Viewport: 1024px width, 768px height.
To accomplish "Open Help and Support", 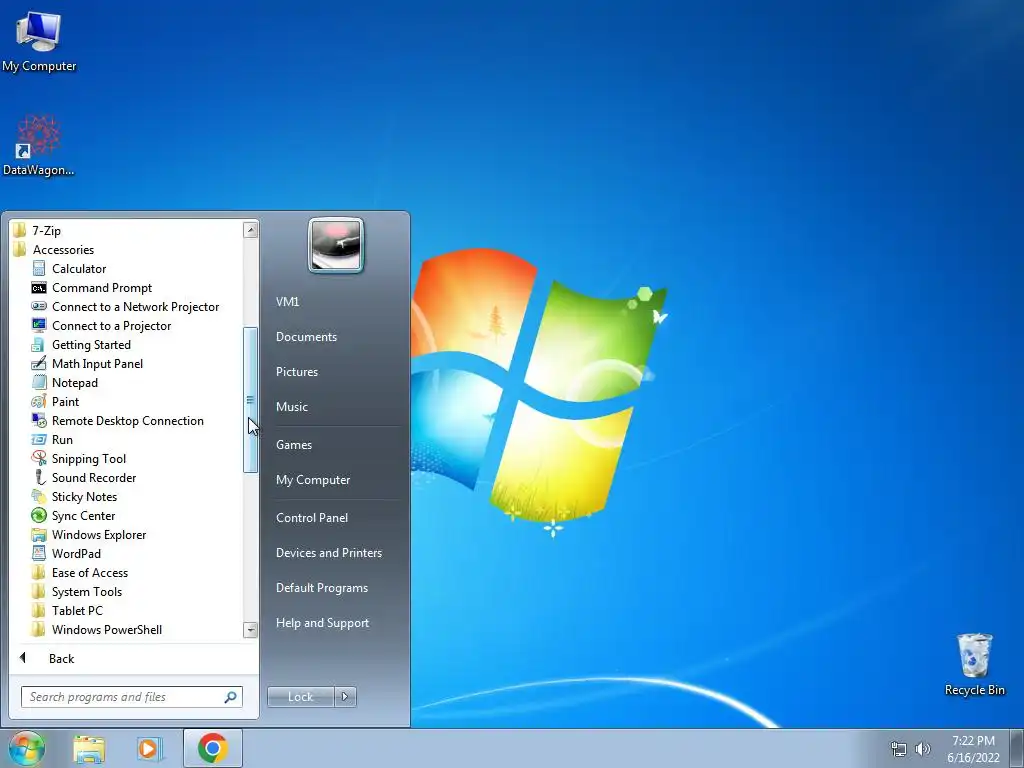I will coord(322,622).
